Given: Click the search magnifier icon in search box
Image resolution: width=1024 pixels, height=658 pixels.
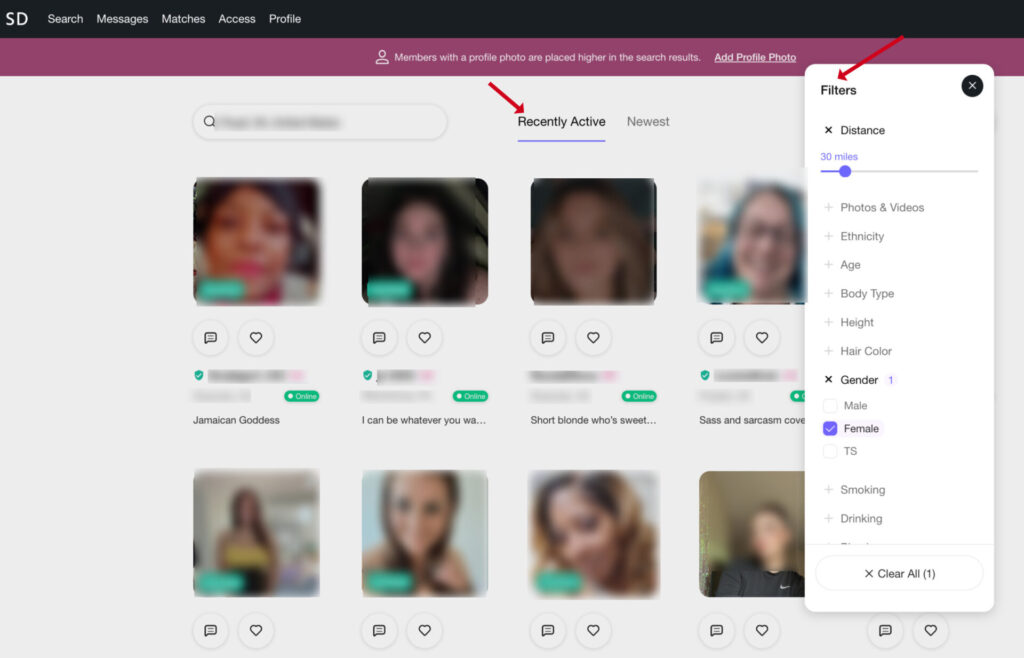Looking at the screenshot, I should coord(210,122).
